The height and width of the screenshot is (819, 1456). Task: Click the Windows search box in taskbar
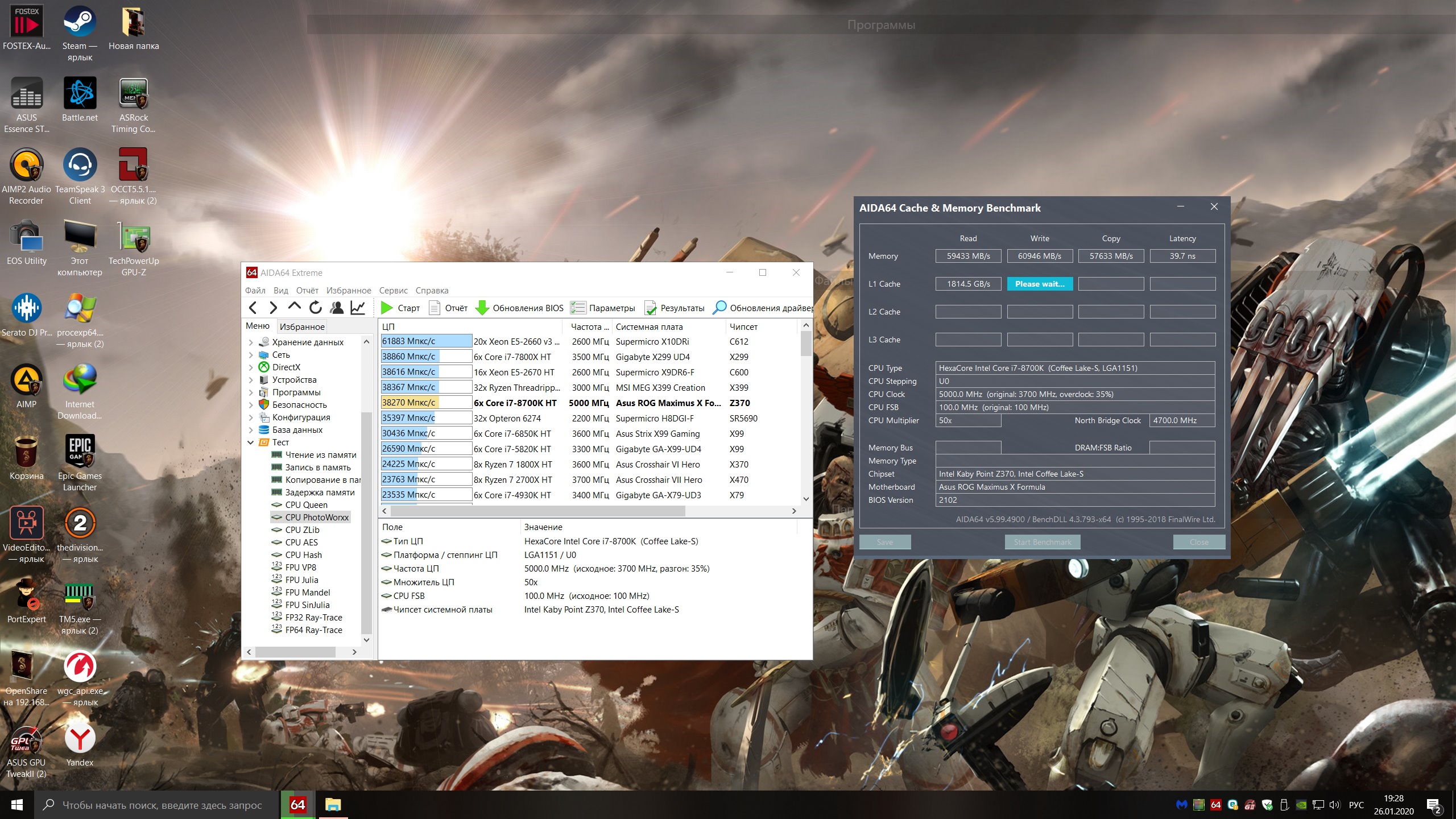[162, 805]
